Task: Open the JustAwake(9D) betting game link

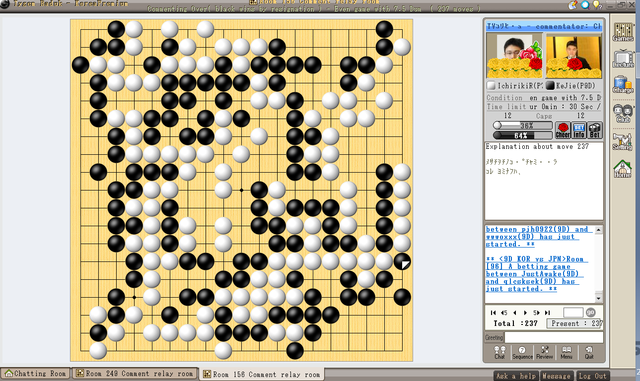Action: (536, 274)
